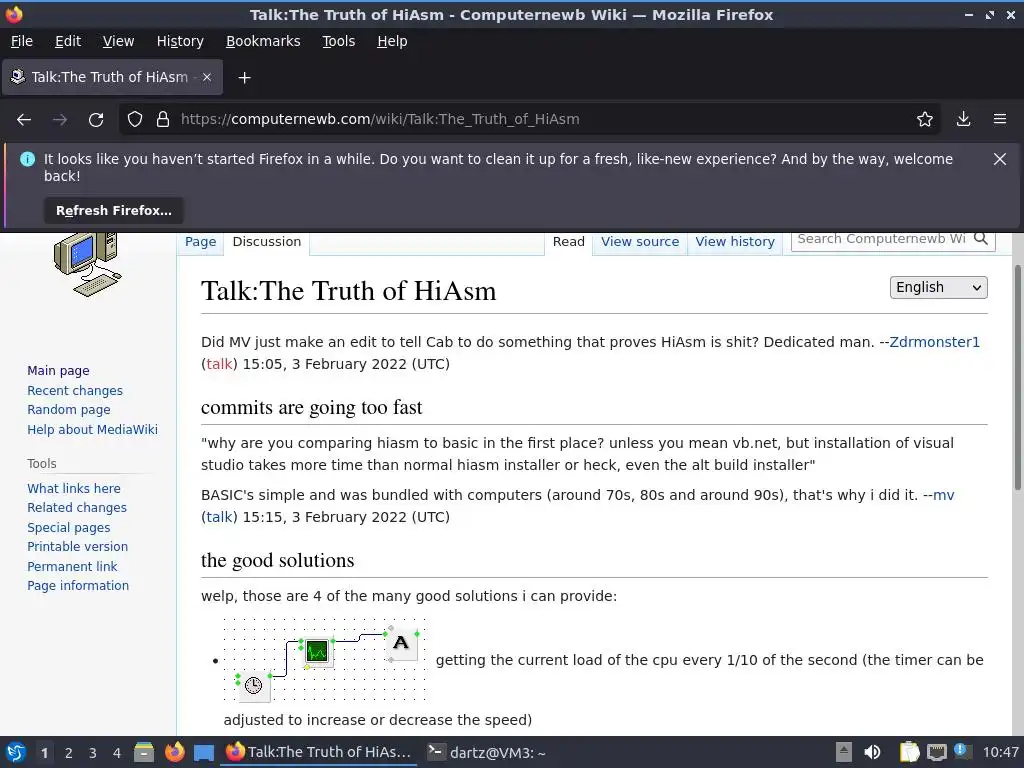Click the show desktop taskbar icon
The image size is (1024, 768).
point(204,752)
